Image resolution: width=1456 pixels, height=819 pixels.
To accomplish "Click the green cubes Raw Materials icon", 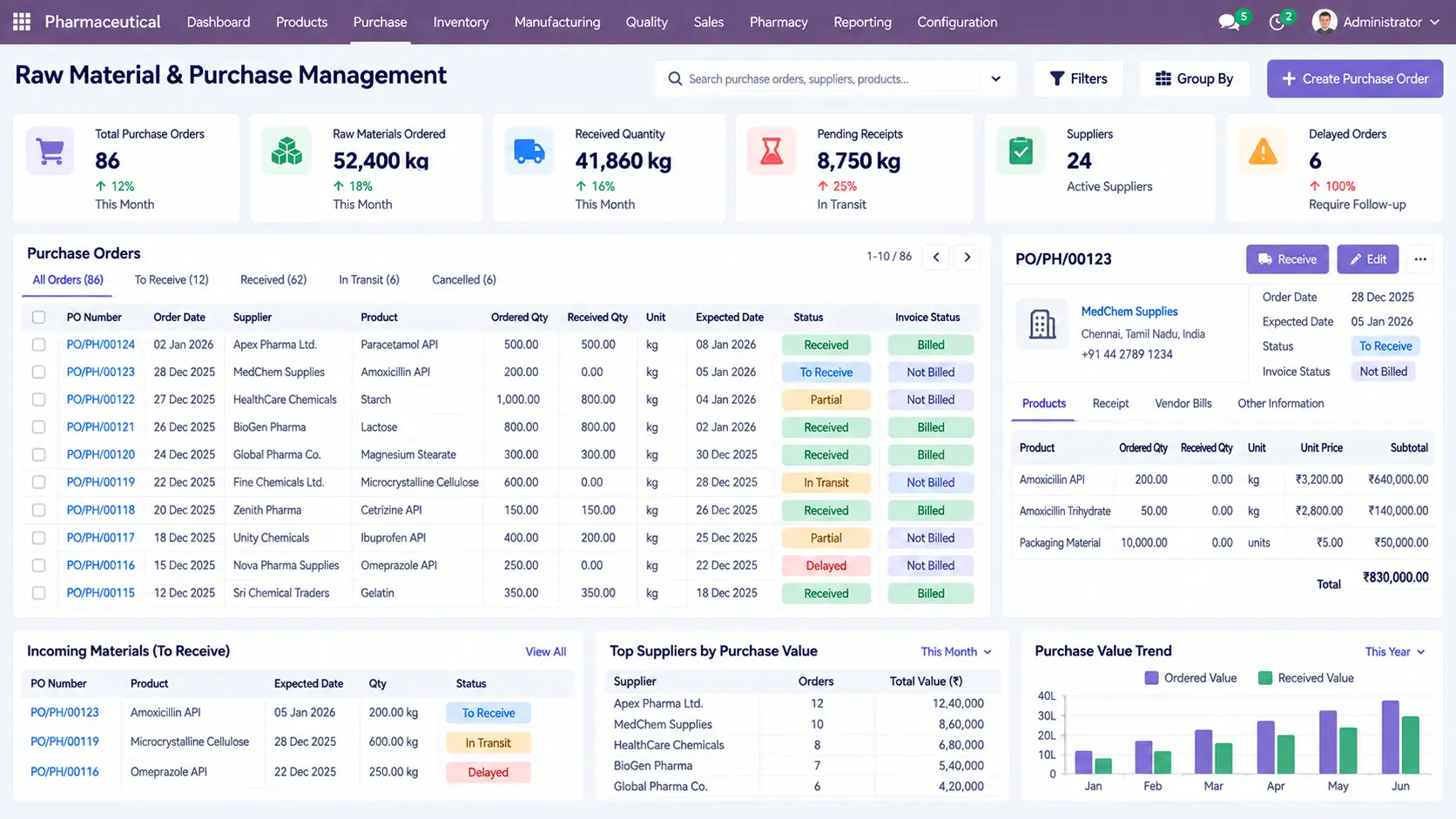I will coord(286,151).
